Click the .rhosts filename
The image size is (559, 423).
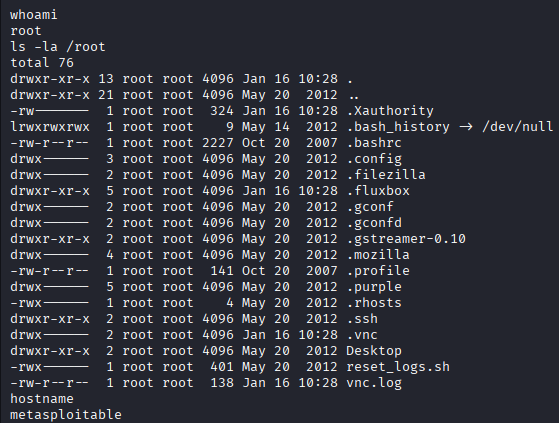pos(374,303)
